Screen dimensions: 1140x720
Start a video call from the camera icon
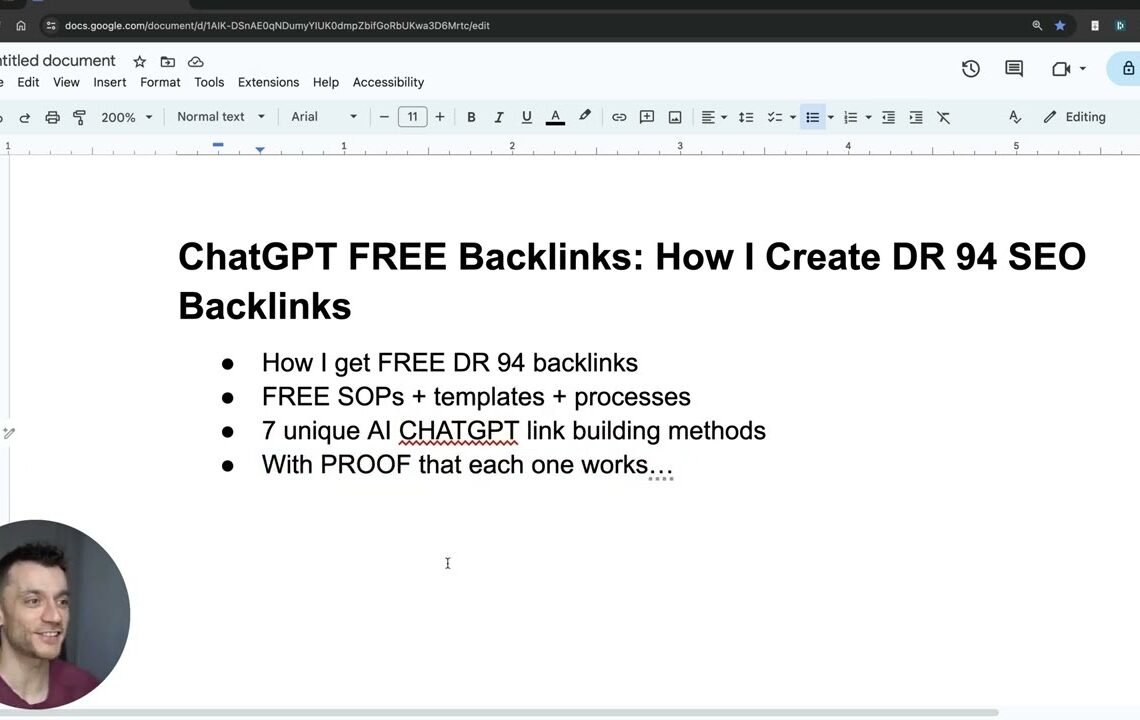(1061, 69)
